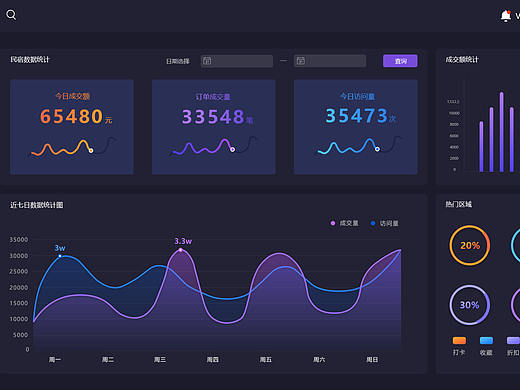Click the 周一 axis label

pyautogui.click(x=55, y=360)
